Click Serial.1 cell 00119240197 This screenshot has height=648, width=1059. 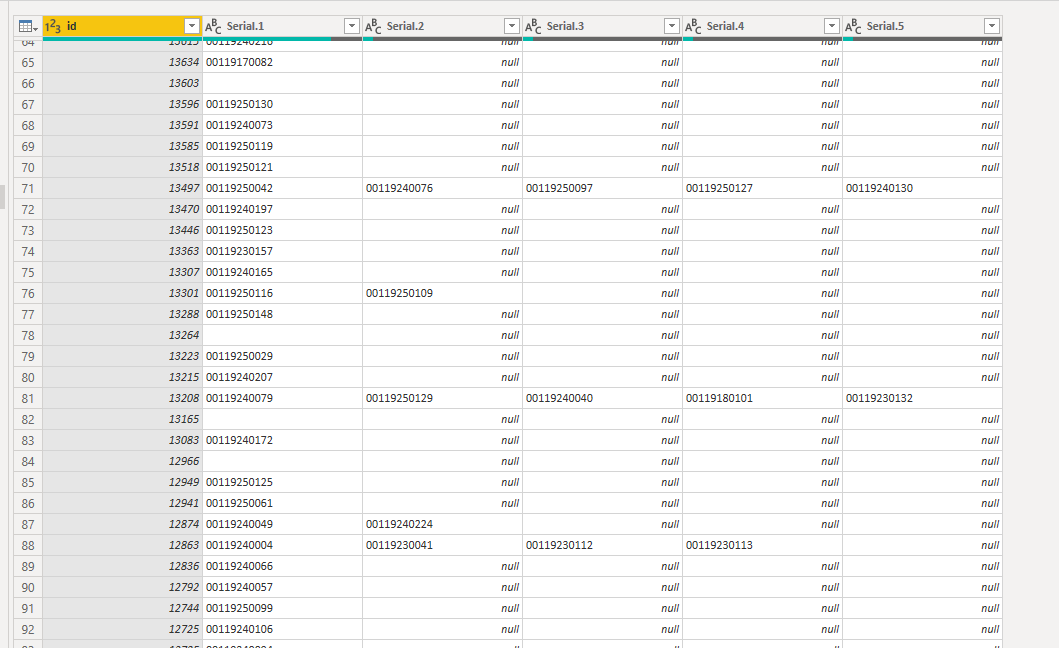(282, 209)
